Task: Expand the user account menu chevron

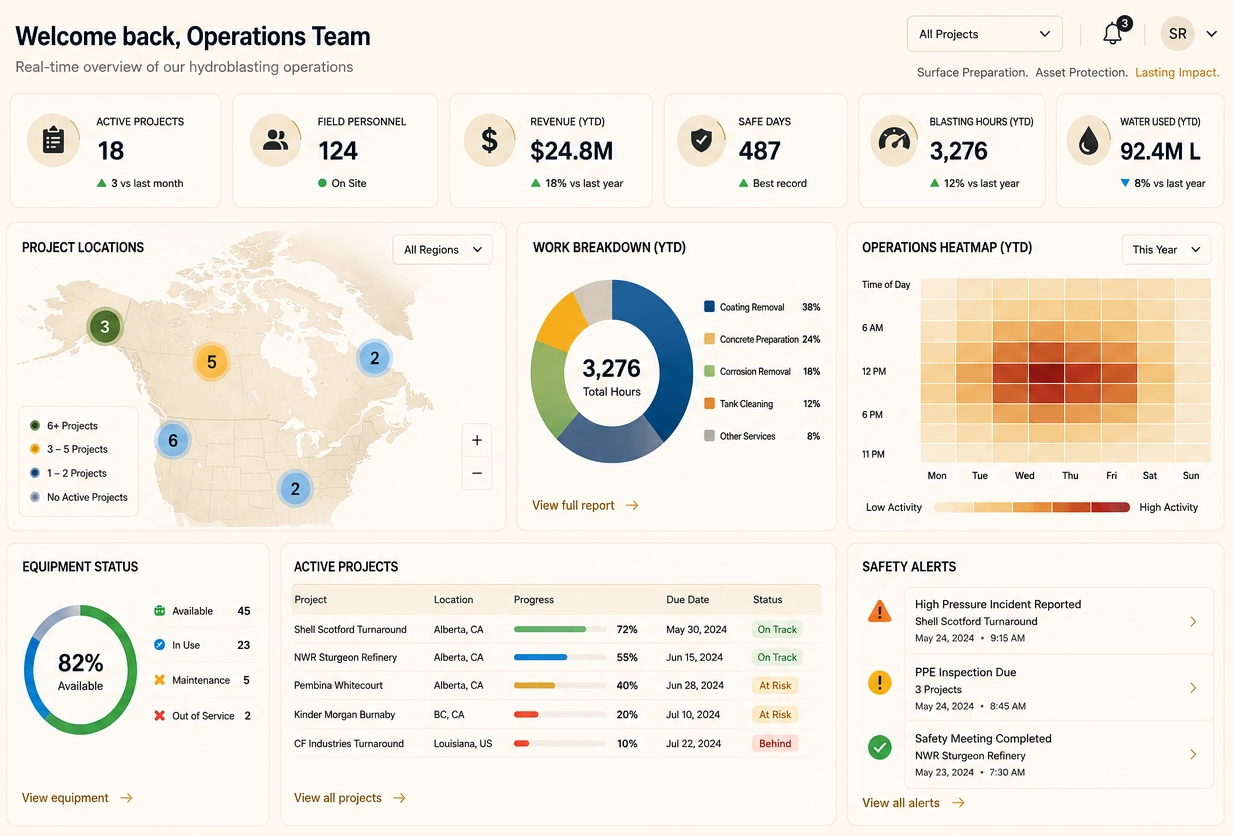Action: [1212, 34]
